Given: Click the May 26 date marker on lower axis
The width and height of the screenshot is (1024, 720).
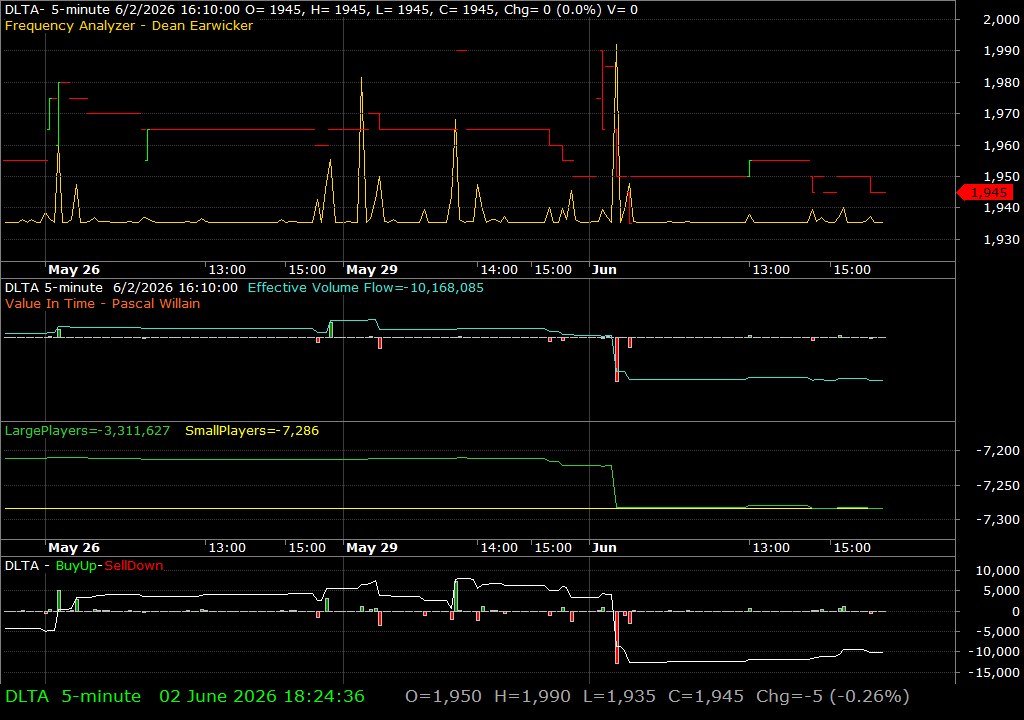Looking at the screenshot, I should tap(74, 548).
